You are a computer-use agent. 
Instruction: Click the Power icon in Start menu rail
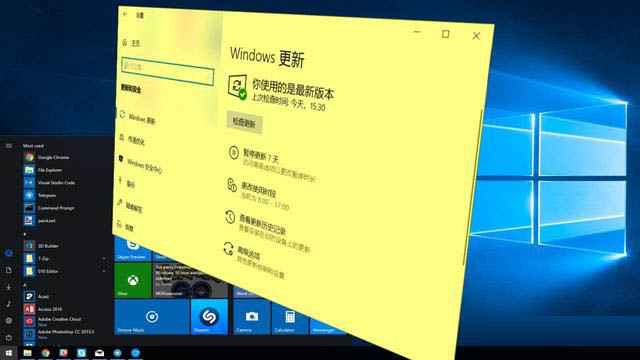tap(9, 338)
